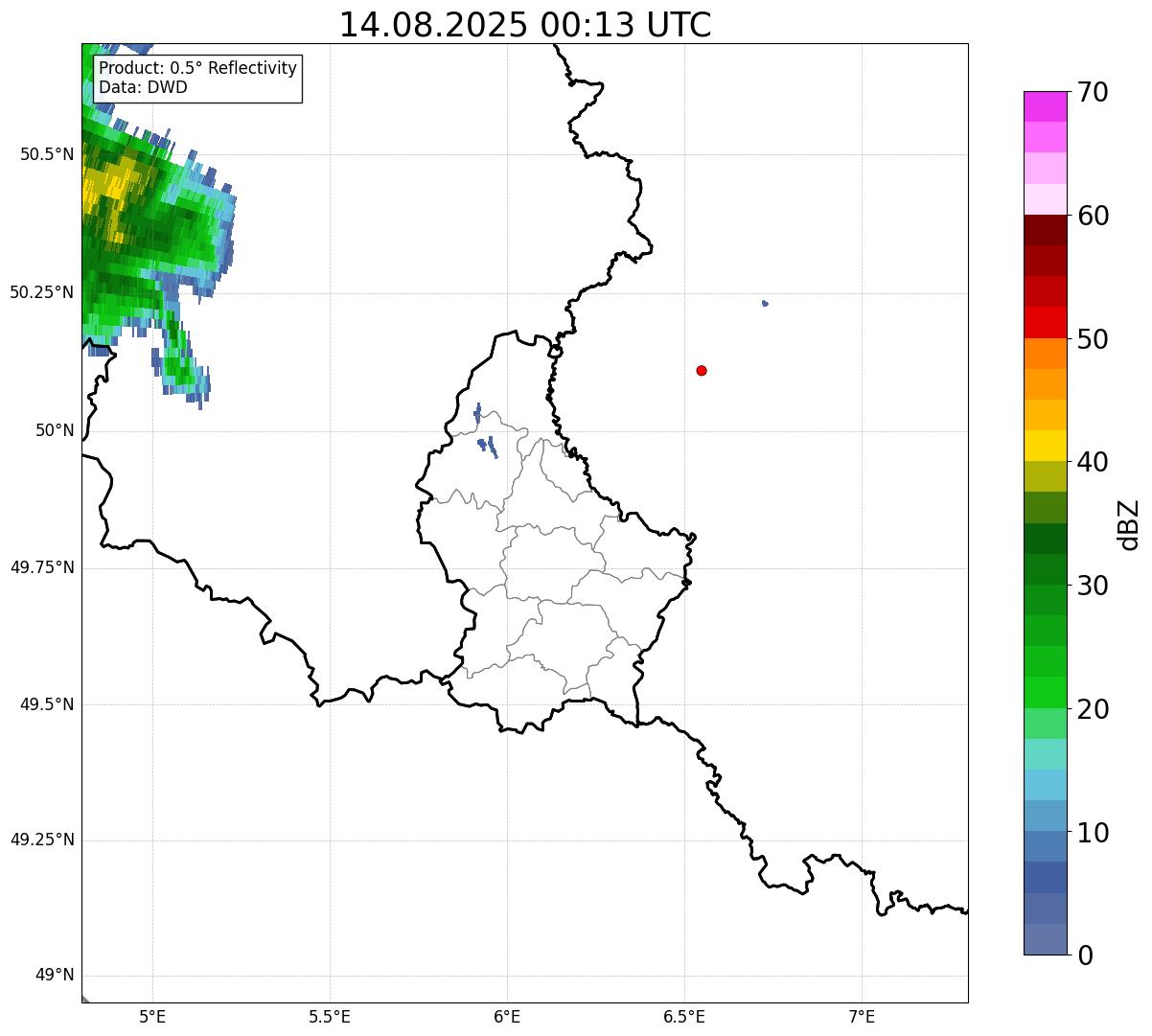This screenshot has height=1036, width=1152.
Task: Click the latitude label 50°N
Action: click(55, 430)
